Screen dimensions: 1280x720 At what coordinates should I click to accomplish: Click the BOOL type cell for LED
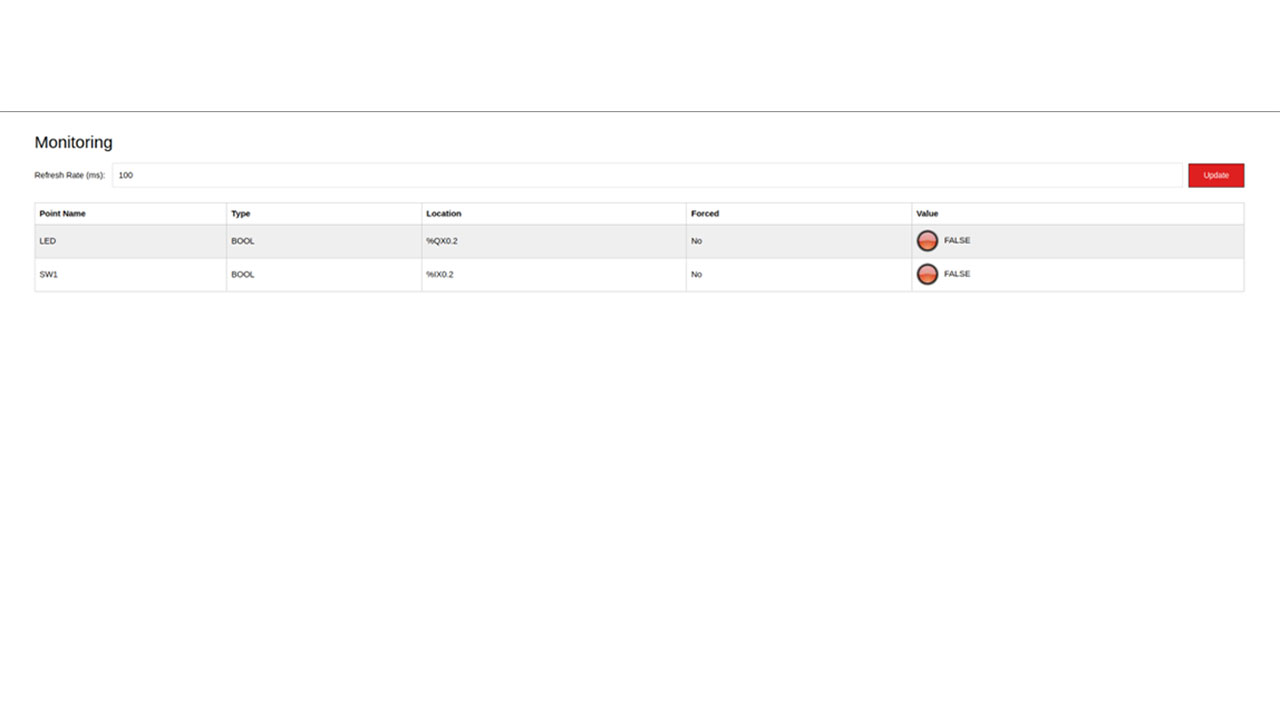[x=242, y=241]
